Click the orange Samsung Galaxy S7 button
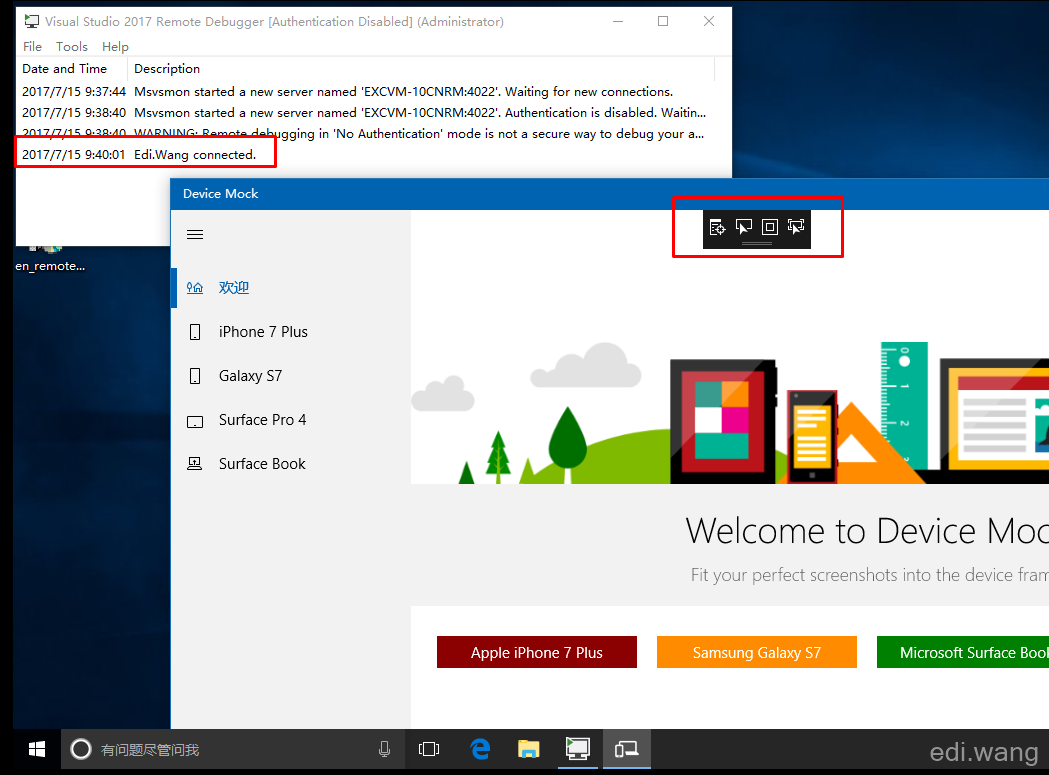The height and width of the screenshot is (775, 1049). (x=757, y=653)
